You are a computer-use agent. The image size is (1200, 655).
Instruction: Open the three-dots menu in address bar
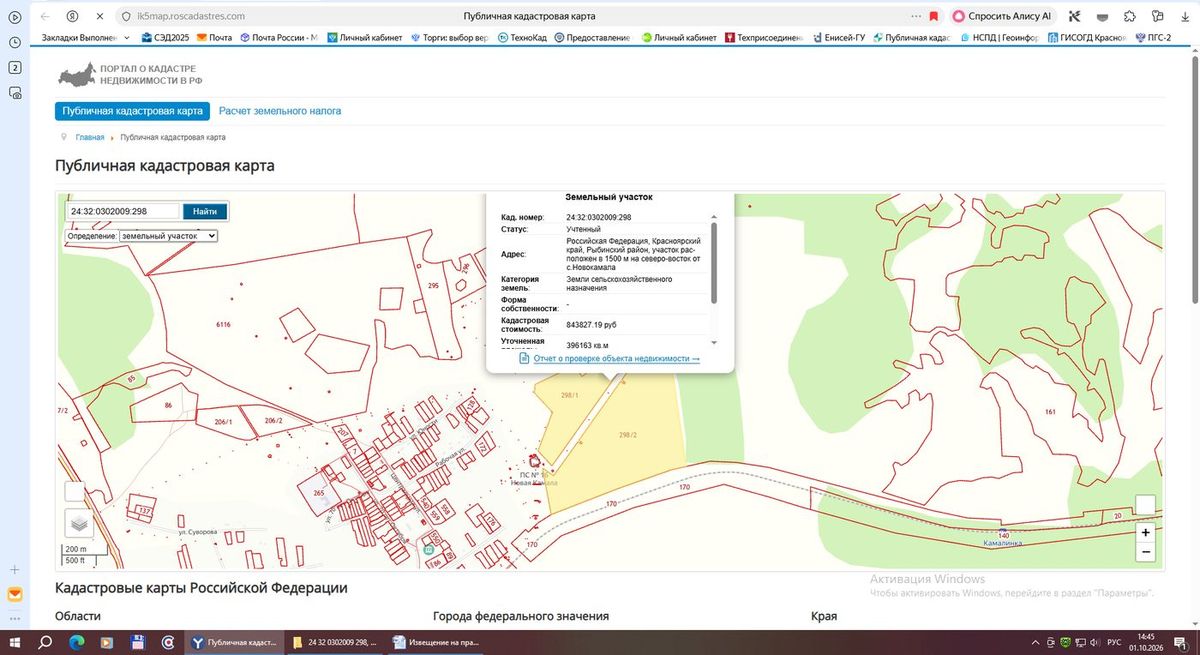[x=917, y=17]
